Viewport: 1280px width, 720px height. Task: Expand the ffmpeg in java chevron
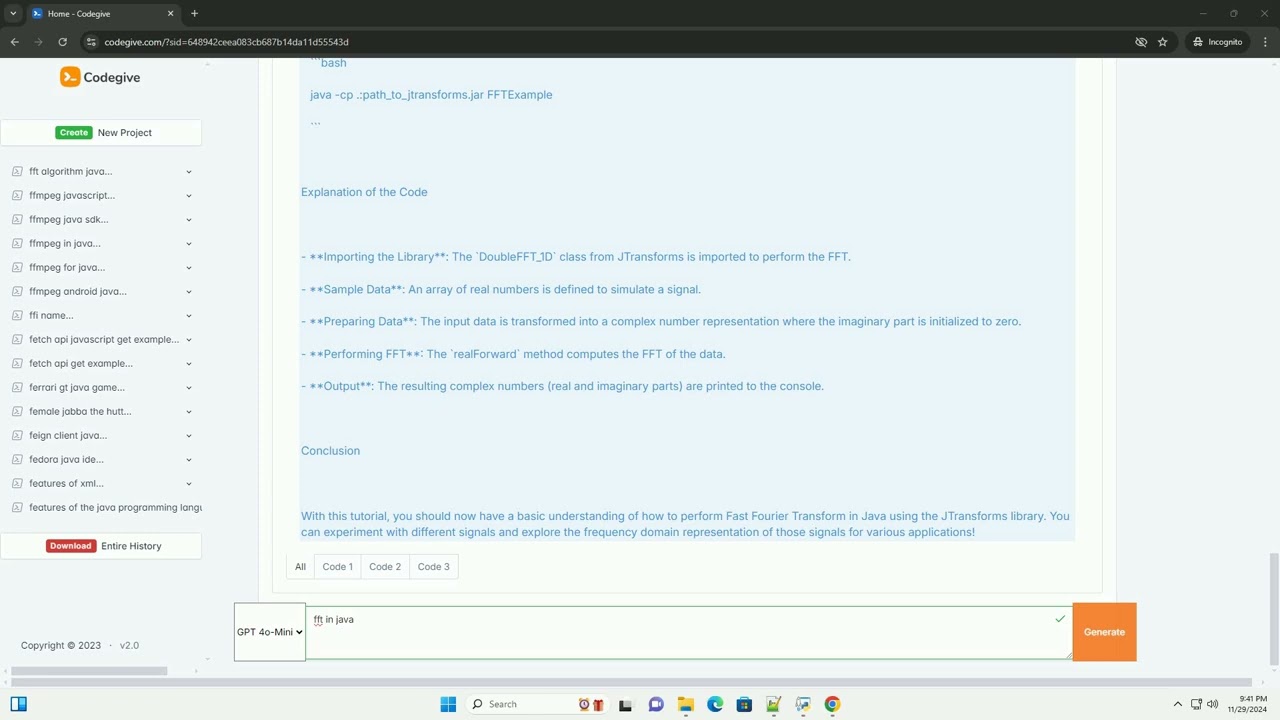coord(189,244)
